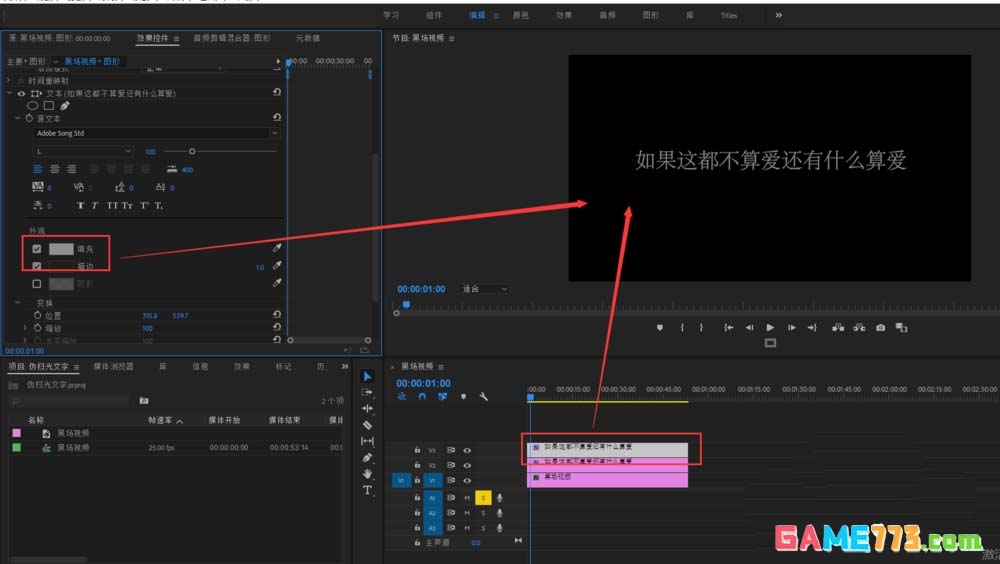Open timeline display settings wrench
The image size is (1000, 564).
click(x=483, y=396)
